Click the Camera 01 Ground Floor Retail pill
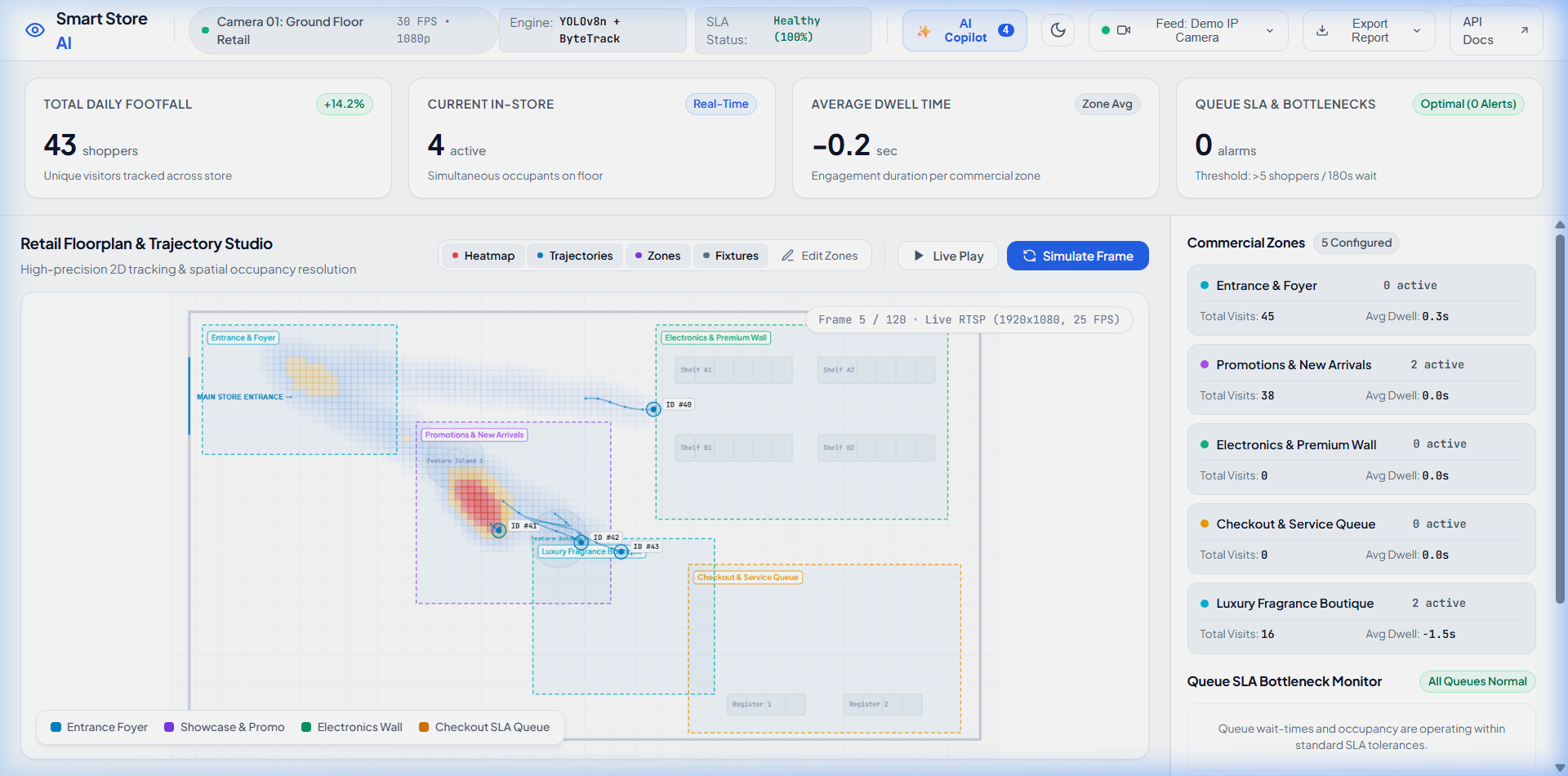1568x776 pixels. 344,30
